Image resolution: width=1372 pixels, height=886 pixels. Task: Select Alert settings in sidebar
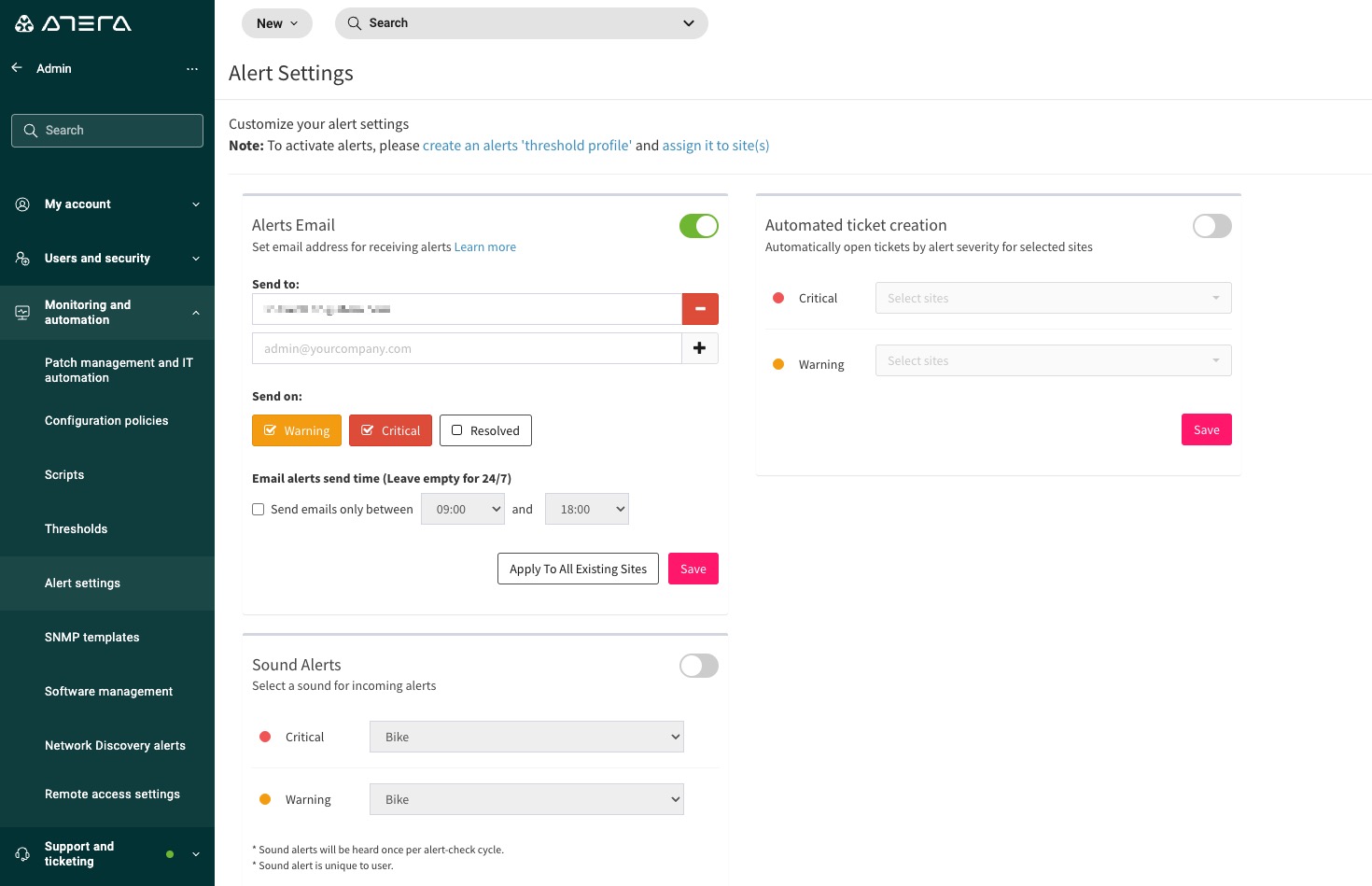(x=107, y=584)
